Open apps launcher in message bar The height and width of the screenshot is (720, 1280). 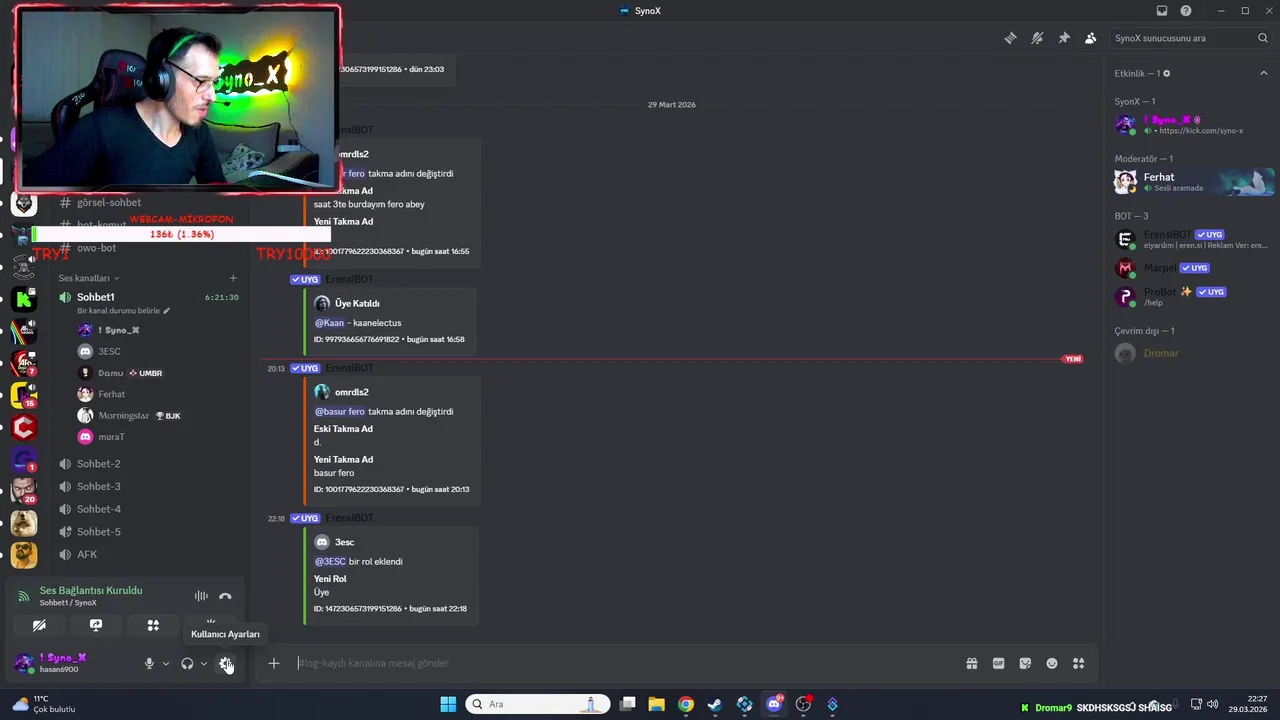[1078, 663]
